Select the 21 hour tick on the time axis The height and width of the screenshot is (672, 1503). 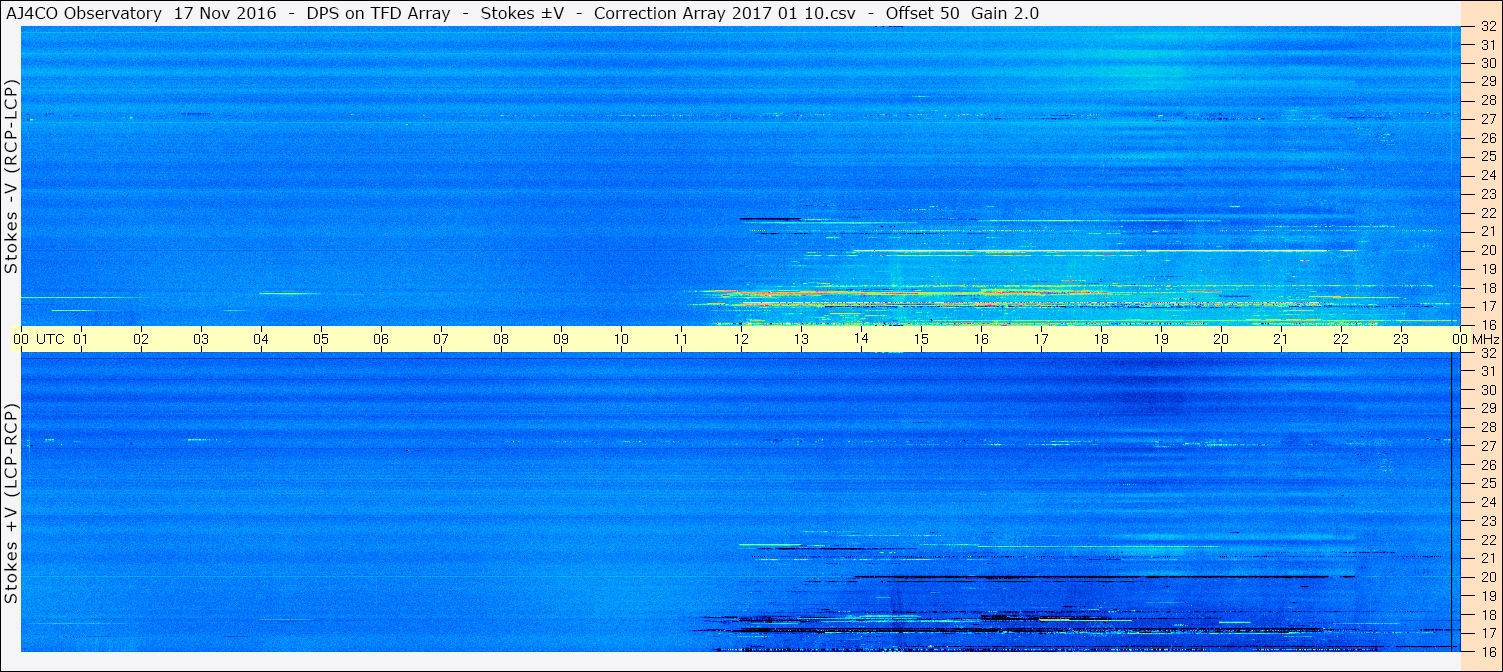pyautogui.click(x=1281, y=339)
